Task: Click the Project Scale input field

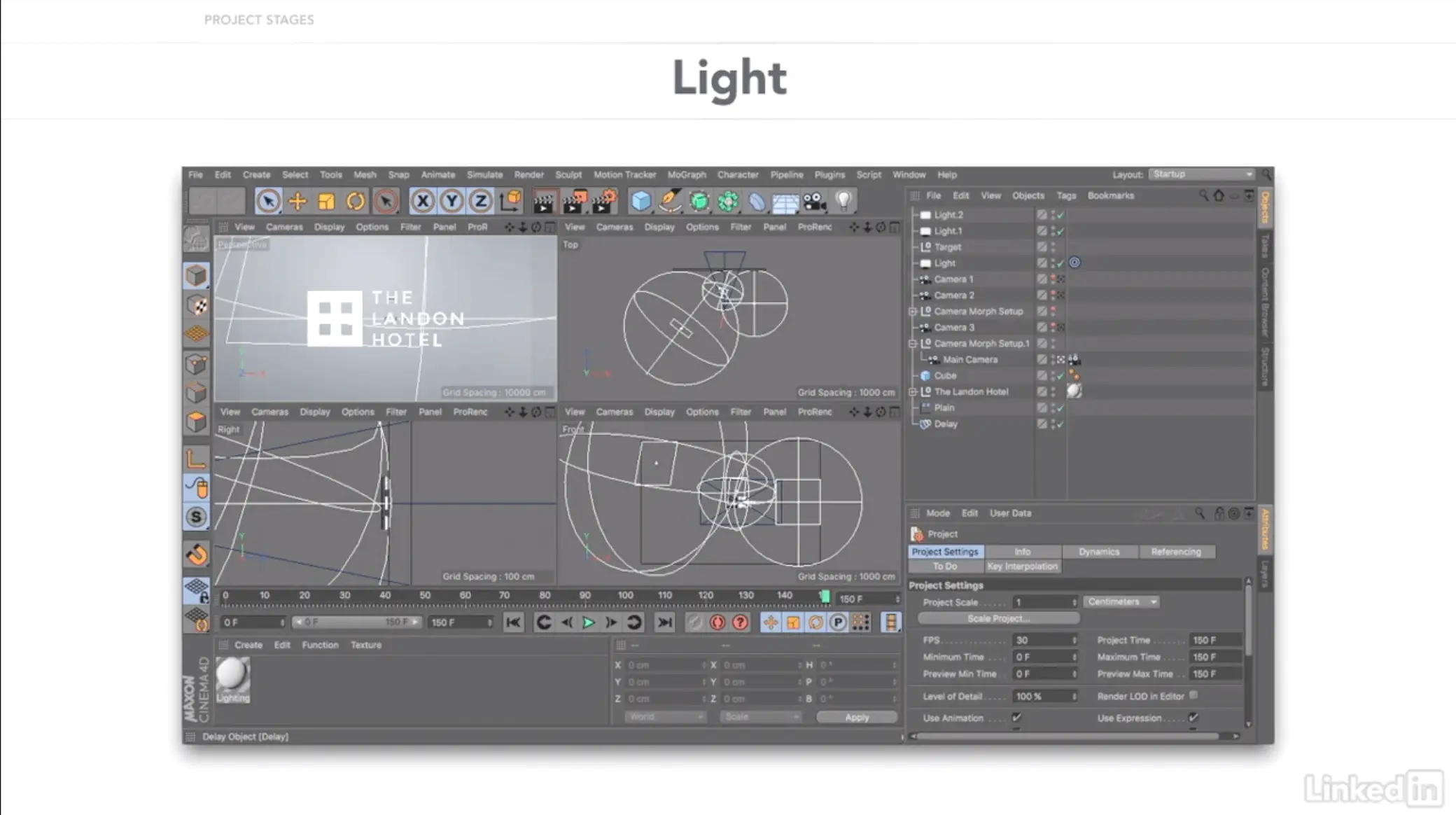Action: [x=1044, y=602]
